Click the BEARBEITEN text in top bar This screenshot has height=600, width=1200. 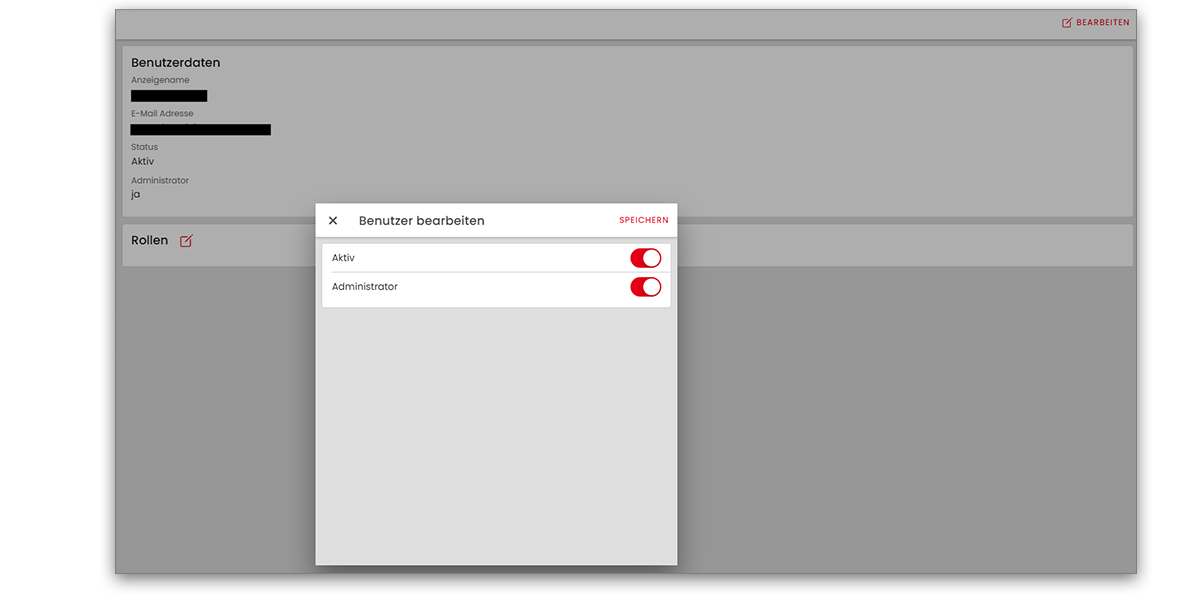[1103, 22]
